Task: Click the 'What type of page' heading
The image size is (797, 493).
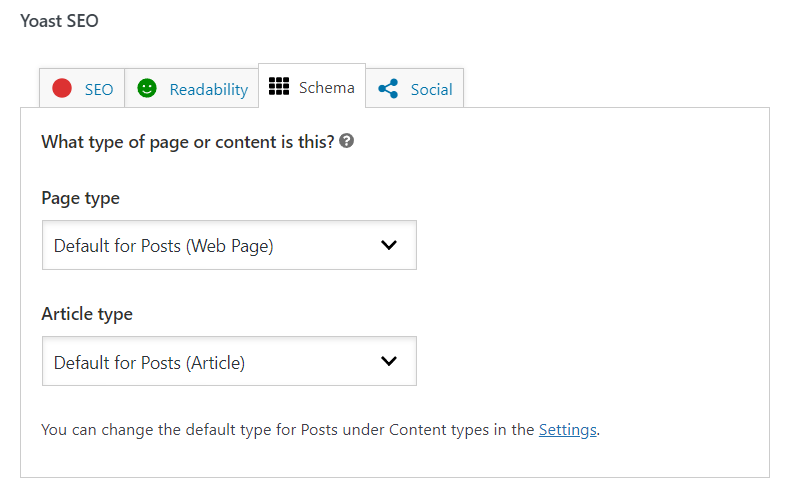Action: (x=188, y=142)
